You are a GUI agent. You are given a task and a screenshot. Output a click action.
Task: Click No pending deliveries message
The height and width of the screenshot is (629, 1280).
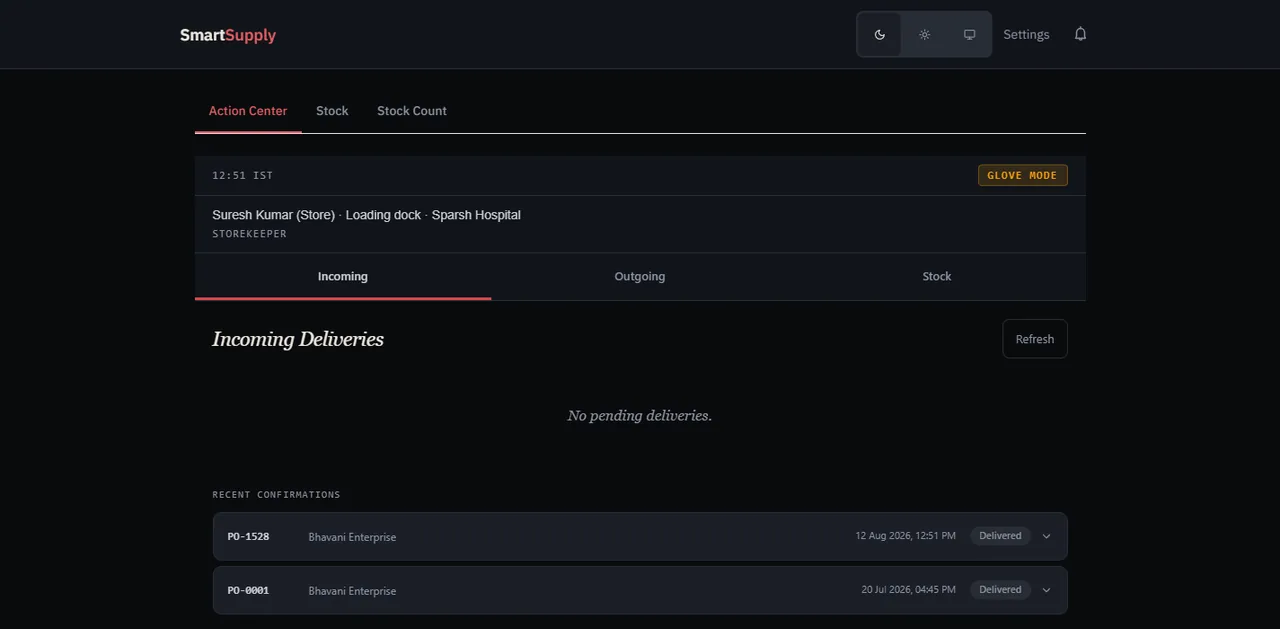coord(640,415)
